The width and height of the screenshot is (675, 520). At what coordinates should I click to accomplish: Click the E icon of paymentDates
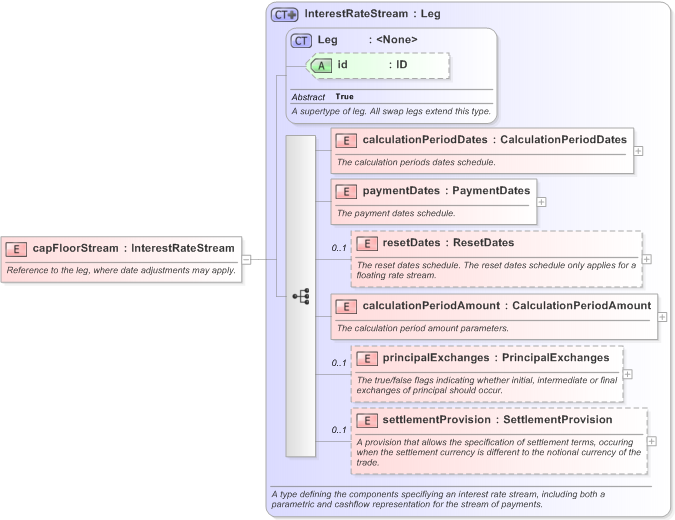[346, 192]
